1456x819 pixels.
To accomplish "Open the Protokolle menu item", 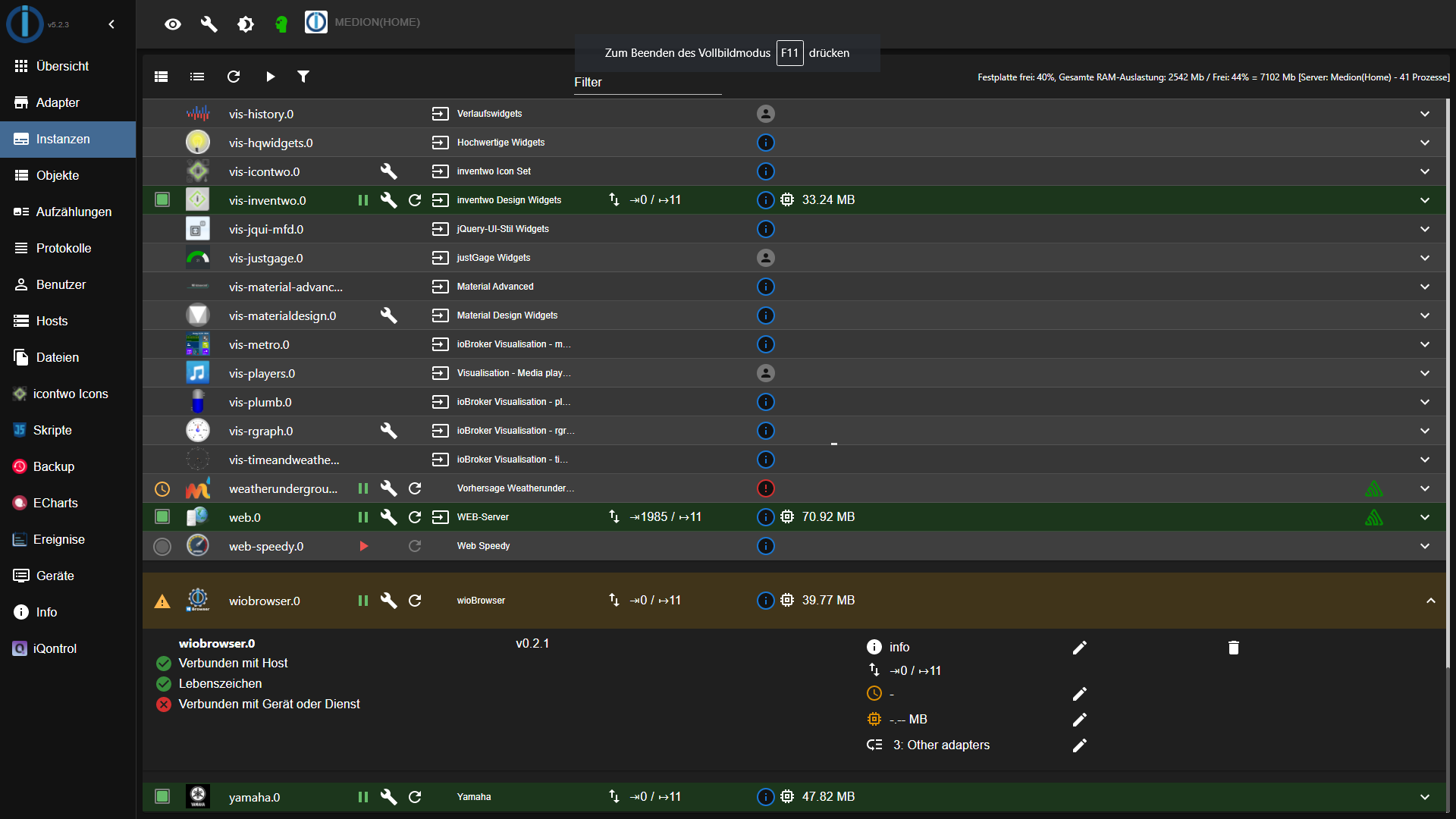I will pos(67,248).
